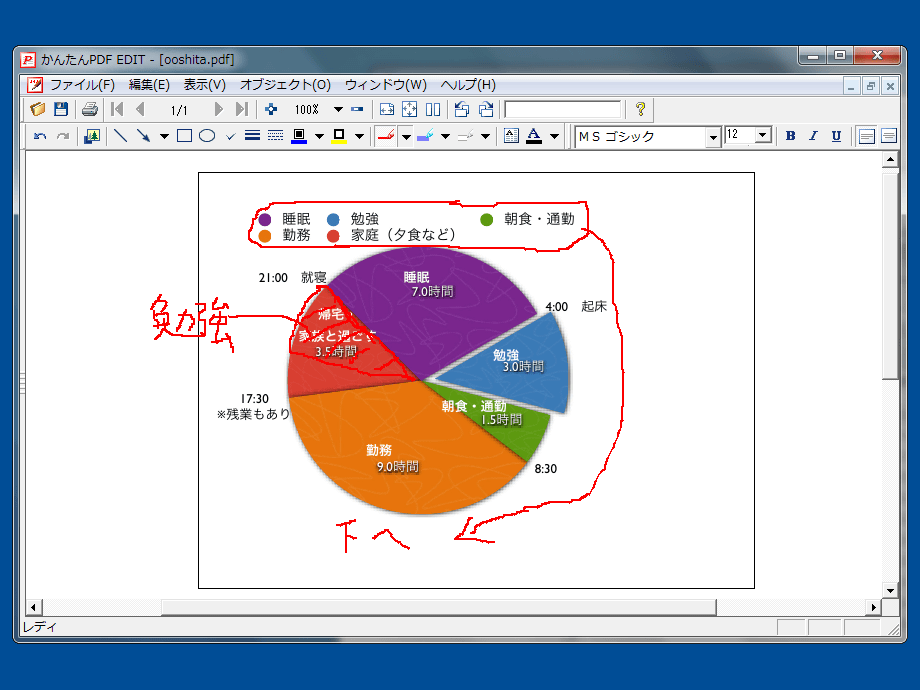The image size is (920, 690).
Task: Click the horizontal scrollbar left arrow
Action: click(x=33, y=607)
